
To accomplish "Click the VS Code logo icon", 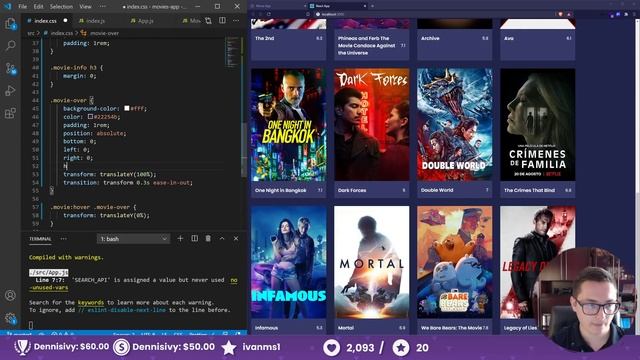I will pos(7,7).
